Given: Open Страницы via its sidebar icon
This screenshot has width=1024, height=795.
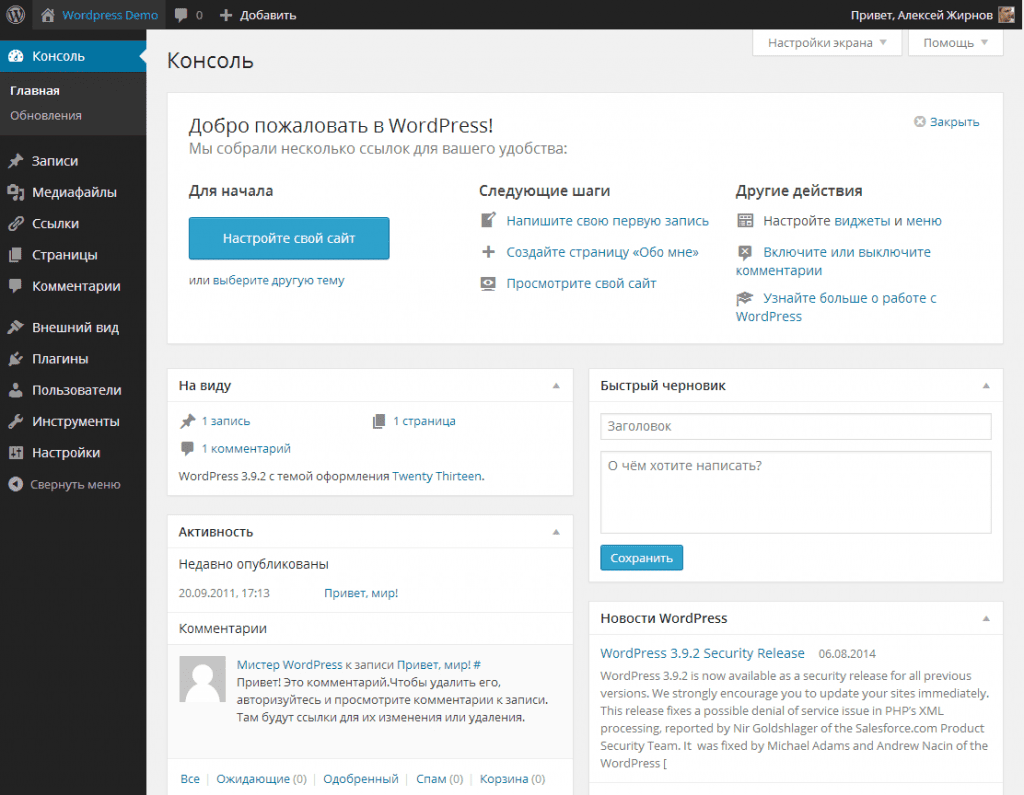Looking at the screenshot, I should (x=15, y=254).
